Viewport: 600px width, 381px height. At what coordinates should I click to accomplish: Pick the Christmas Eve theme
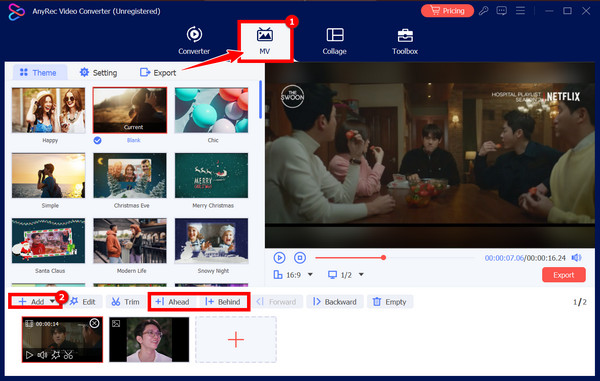tap(130, 176)
